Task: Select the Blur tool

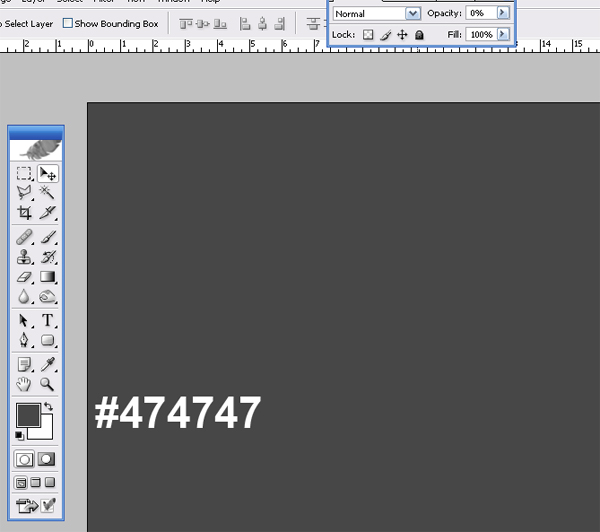Action: [x=24, y=297]
